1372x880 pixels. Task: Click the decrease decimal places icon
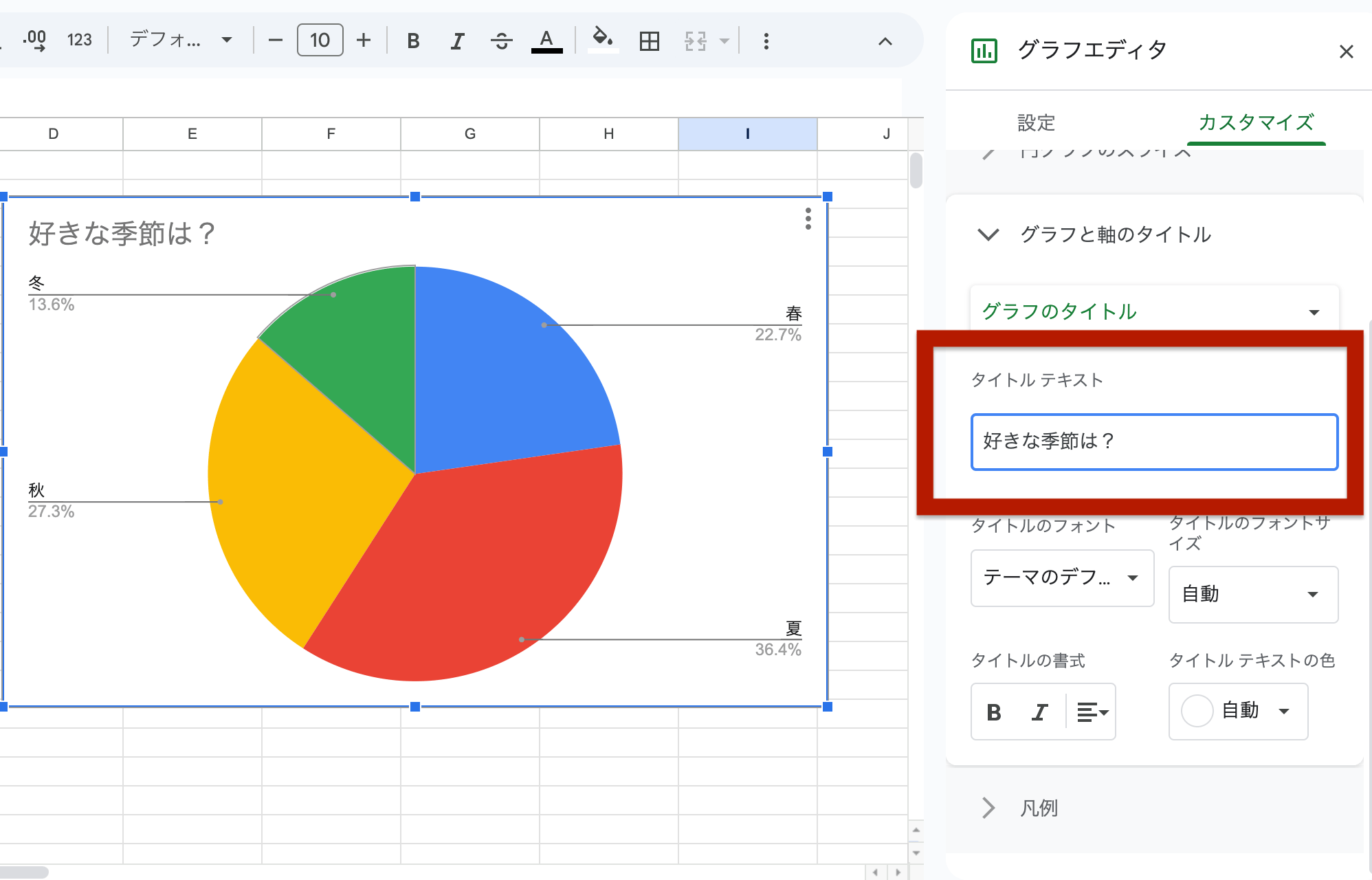coord(36,40)
